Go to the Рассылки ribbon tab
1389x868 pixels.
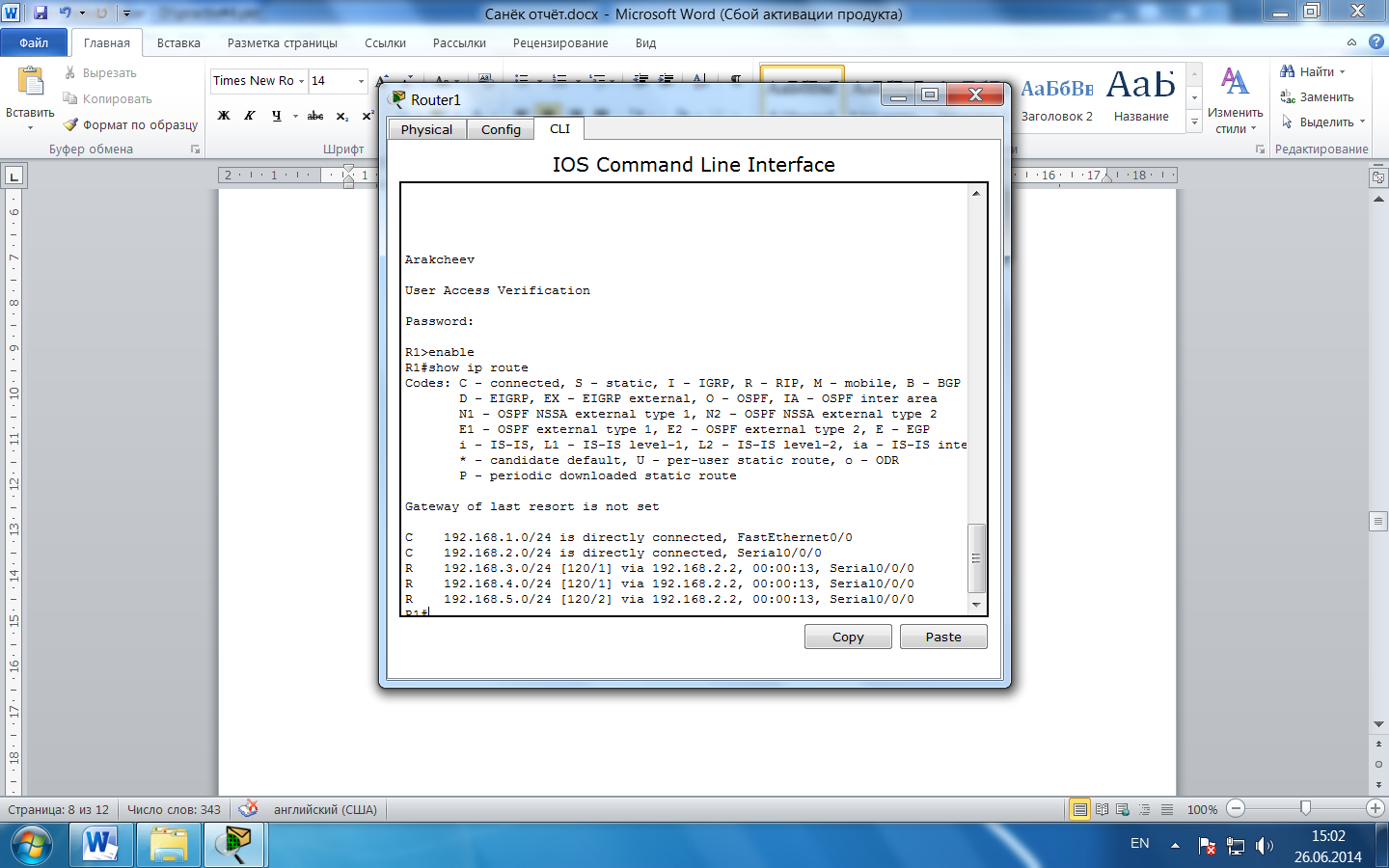[x=459, y=43]
